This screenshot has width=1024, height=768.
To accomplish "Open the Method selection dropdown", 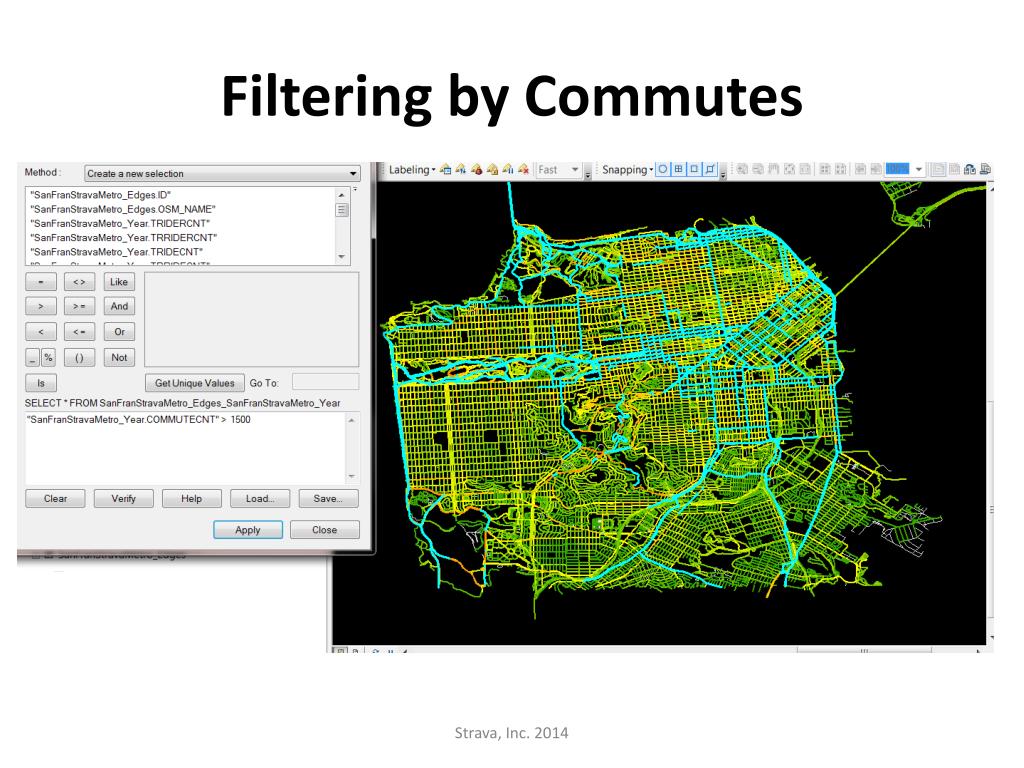I will pos(222,174).
